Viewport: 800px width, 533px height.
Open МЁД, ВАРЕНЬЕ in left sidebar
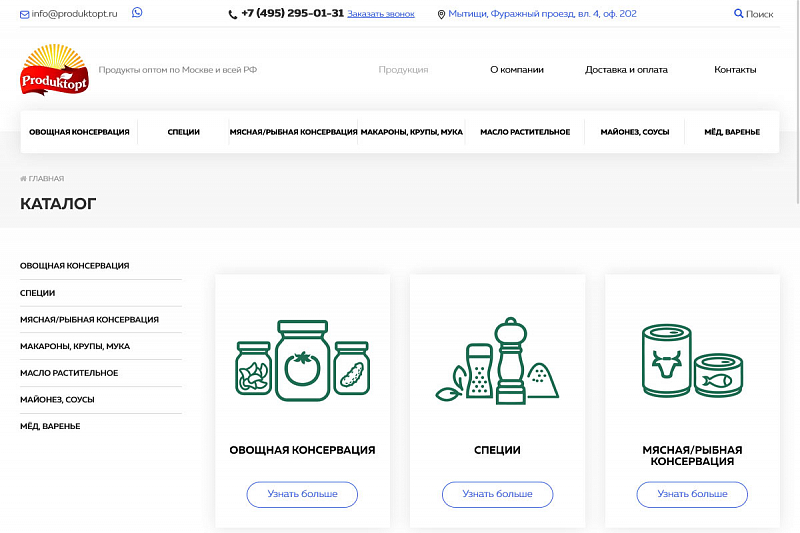[x=50, y=426]
